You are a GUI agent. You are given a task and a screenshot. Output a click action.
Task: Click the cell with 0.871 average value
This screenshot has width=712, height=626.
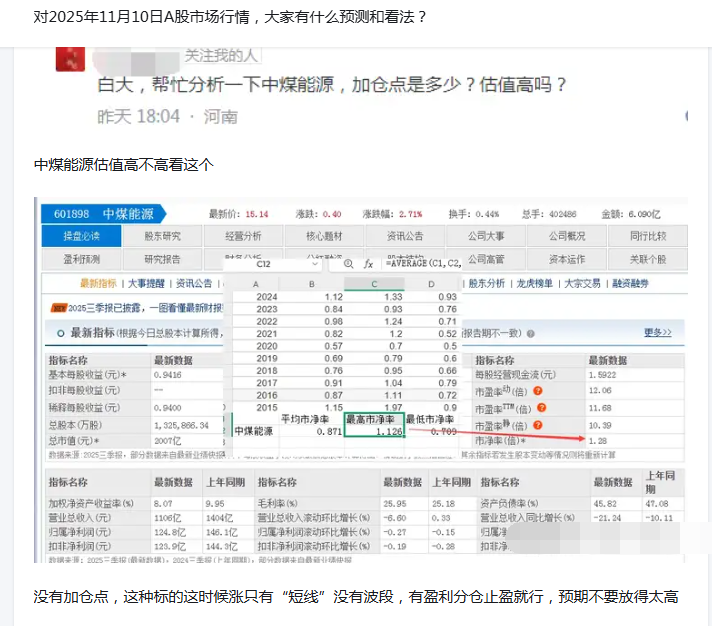tap(311, 431)
